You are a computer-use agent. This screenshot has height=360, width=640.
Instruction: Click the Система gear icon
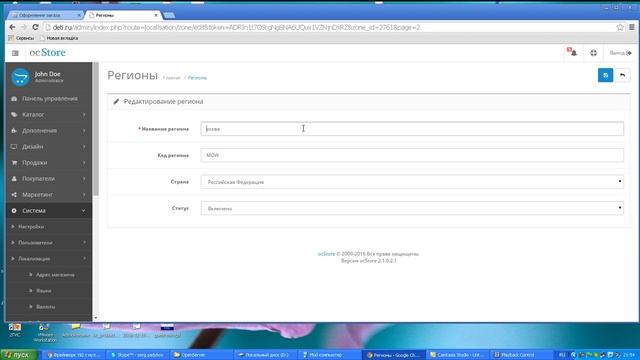pyautogui.click(x=14, y=211)
